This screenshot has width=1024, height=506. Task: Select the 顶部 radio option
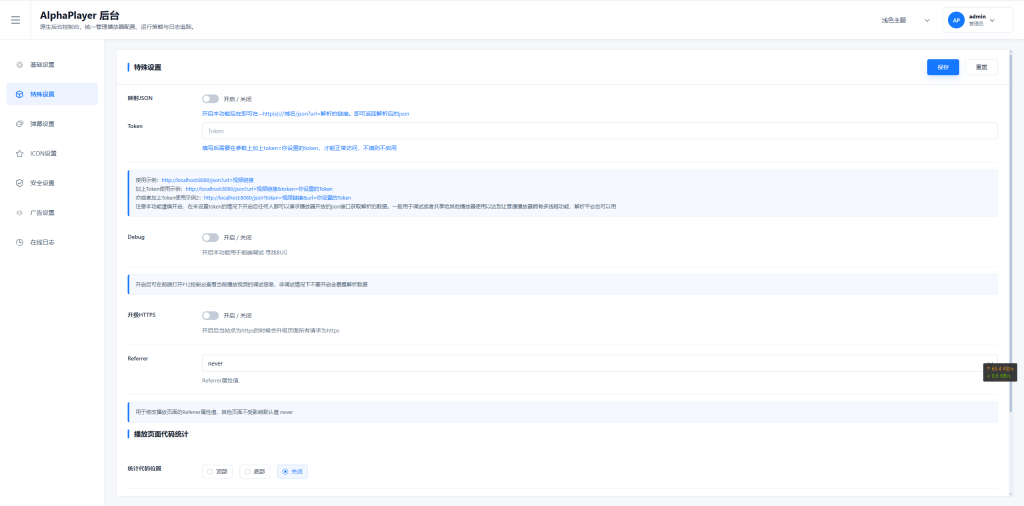(x=218, y=471)
